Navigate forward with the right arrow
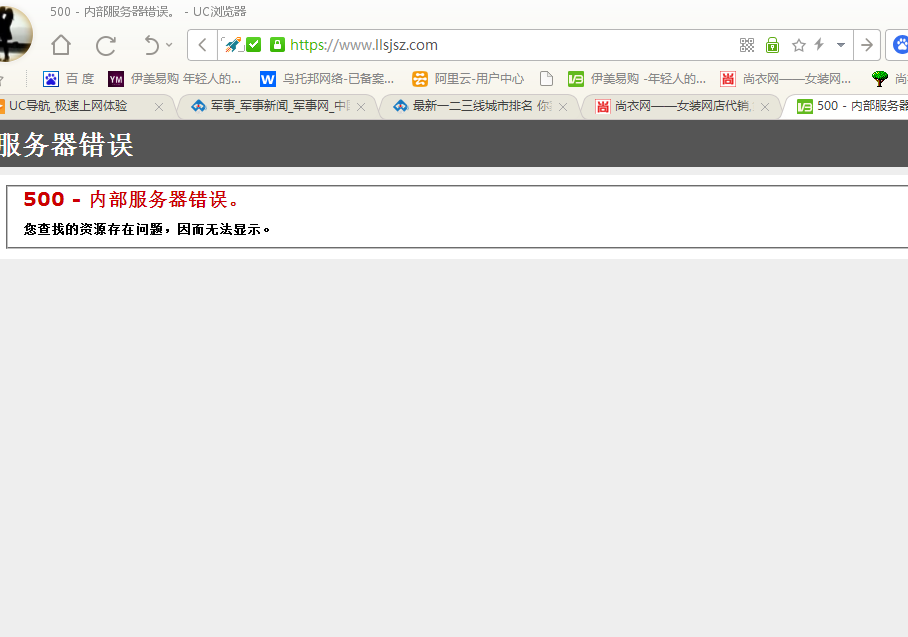Screen dimensions: 908x637 click(x=867, y=45)
